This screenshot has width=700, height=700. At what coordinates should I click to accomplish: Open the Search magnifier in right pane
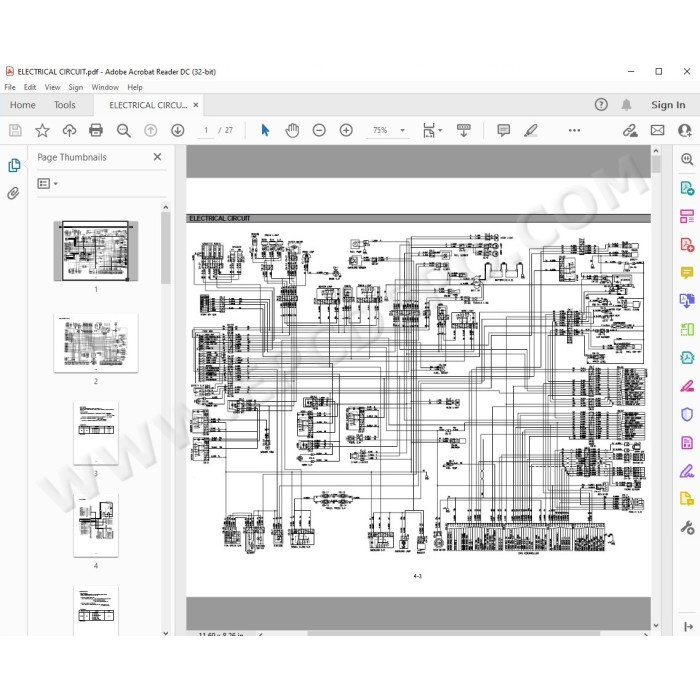click(687, 159)
